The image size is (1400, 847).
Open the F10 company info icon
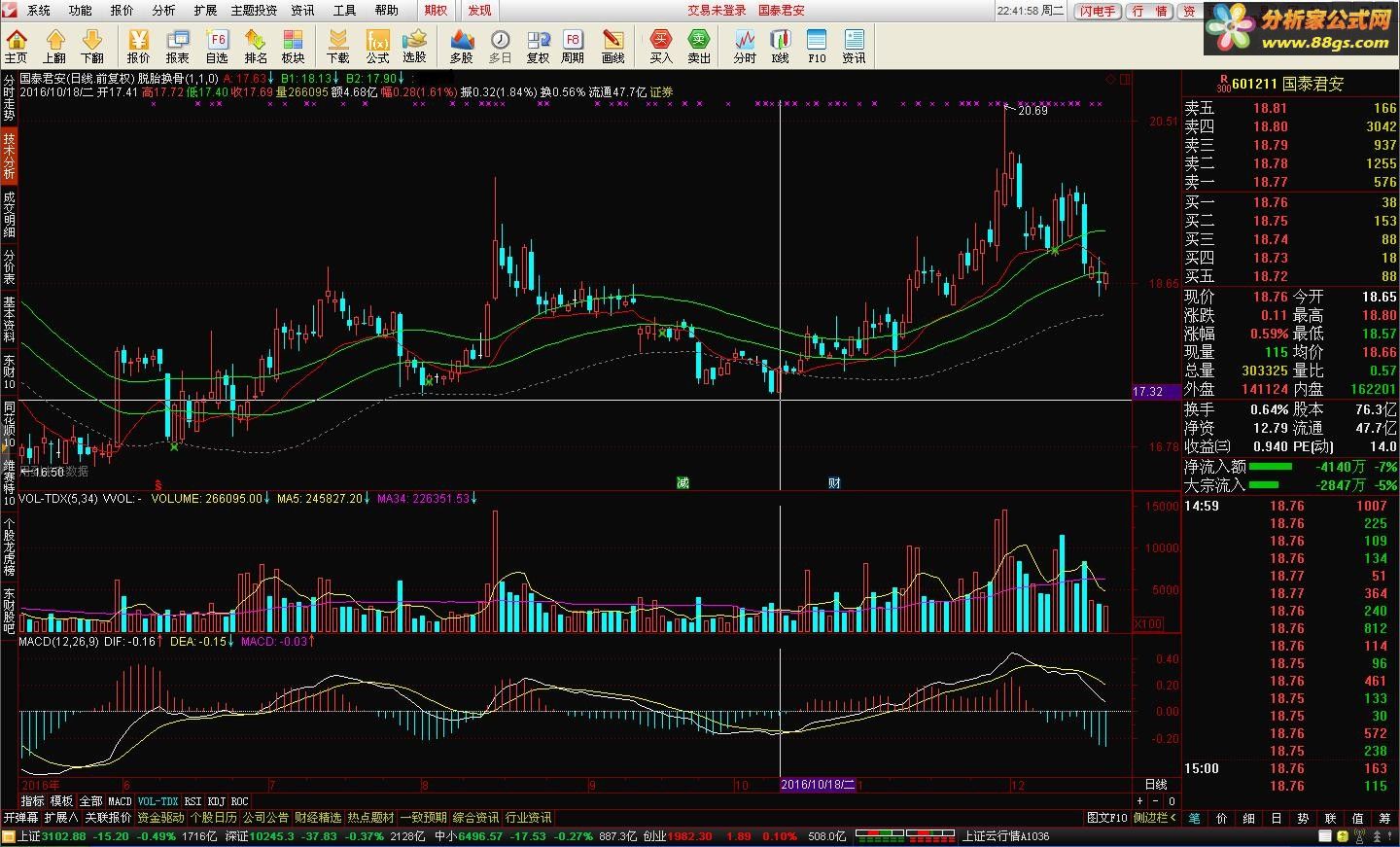(817, 46)
